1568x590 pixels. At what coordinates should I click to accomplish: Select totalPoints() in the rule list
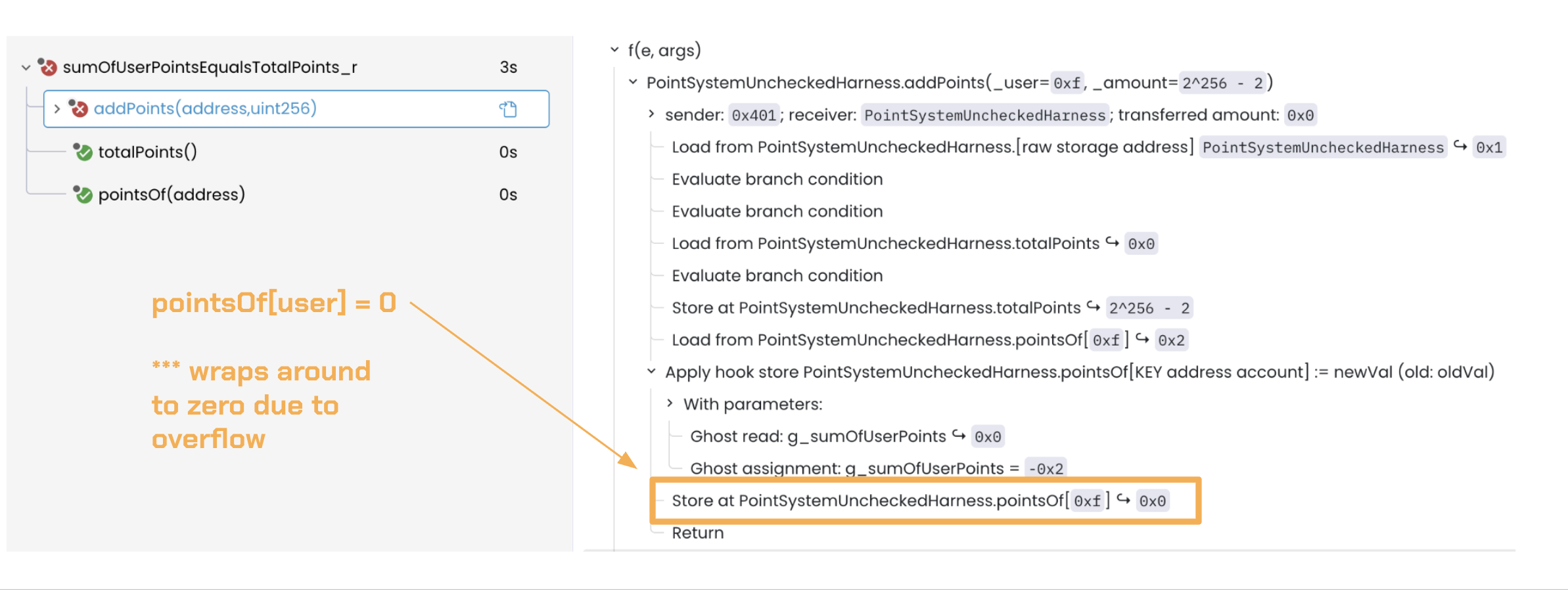pyautogui.click(x=148, y=152)
